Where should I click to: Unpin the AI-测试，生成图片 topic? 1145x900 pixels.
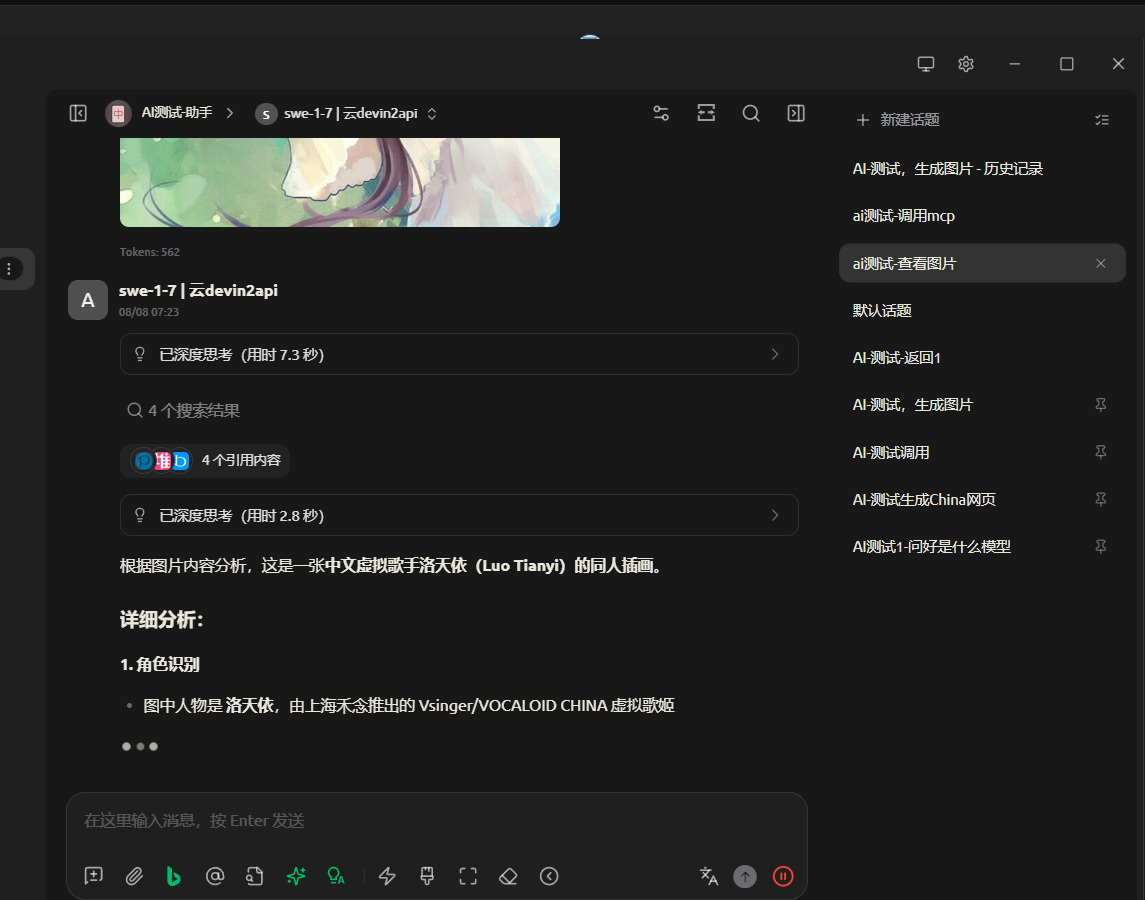(x=1100, y=405)
